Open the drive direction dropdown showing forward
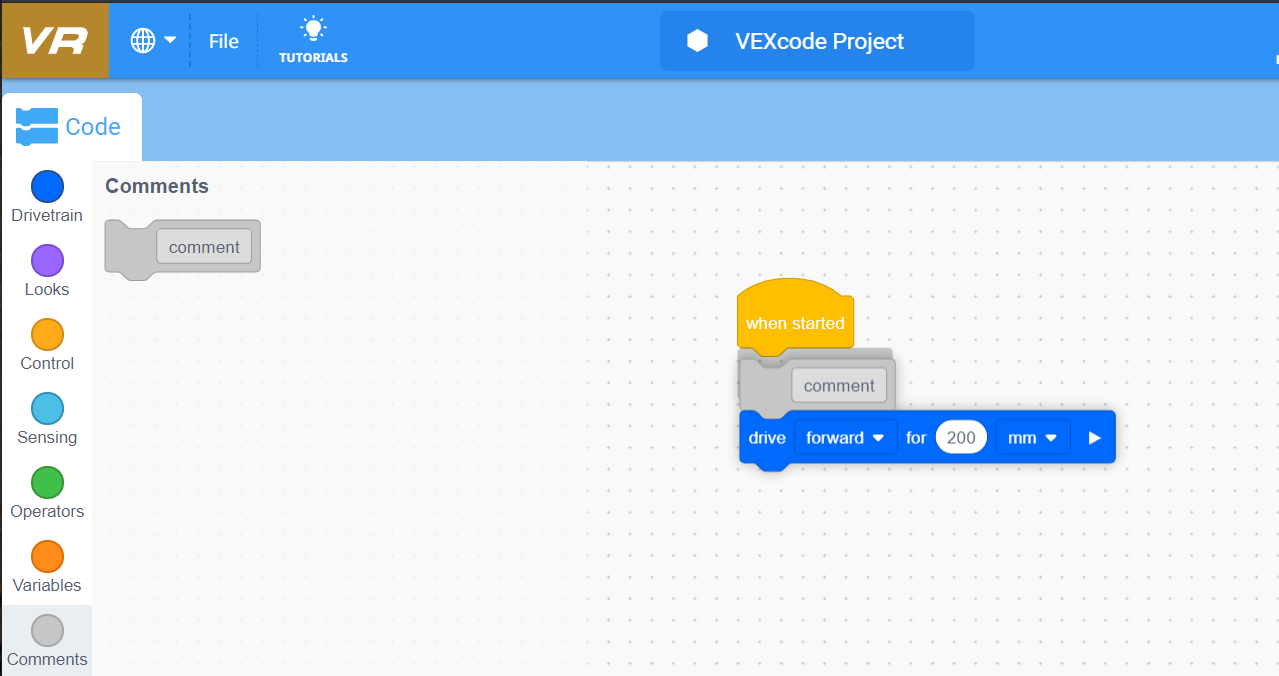 coord(845,437)
